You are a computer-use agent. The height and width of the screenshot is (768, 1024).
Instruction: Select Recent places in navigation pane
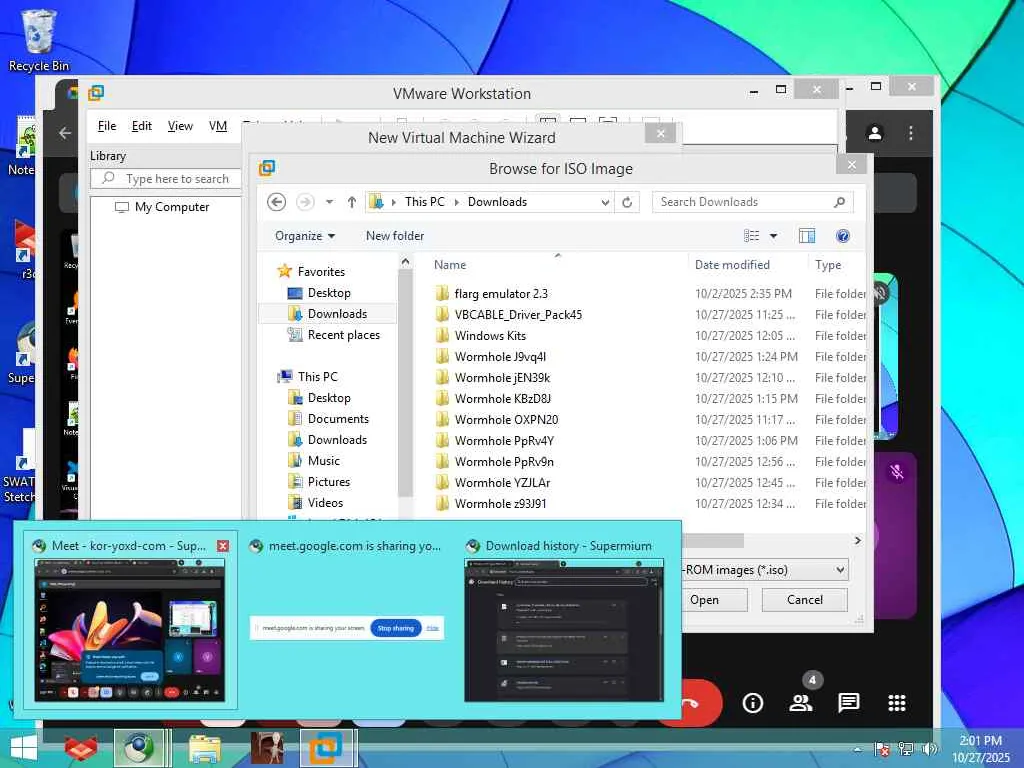pyautogui.click(x=334, y=334)
